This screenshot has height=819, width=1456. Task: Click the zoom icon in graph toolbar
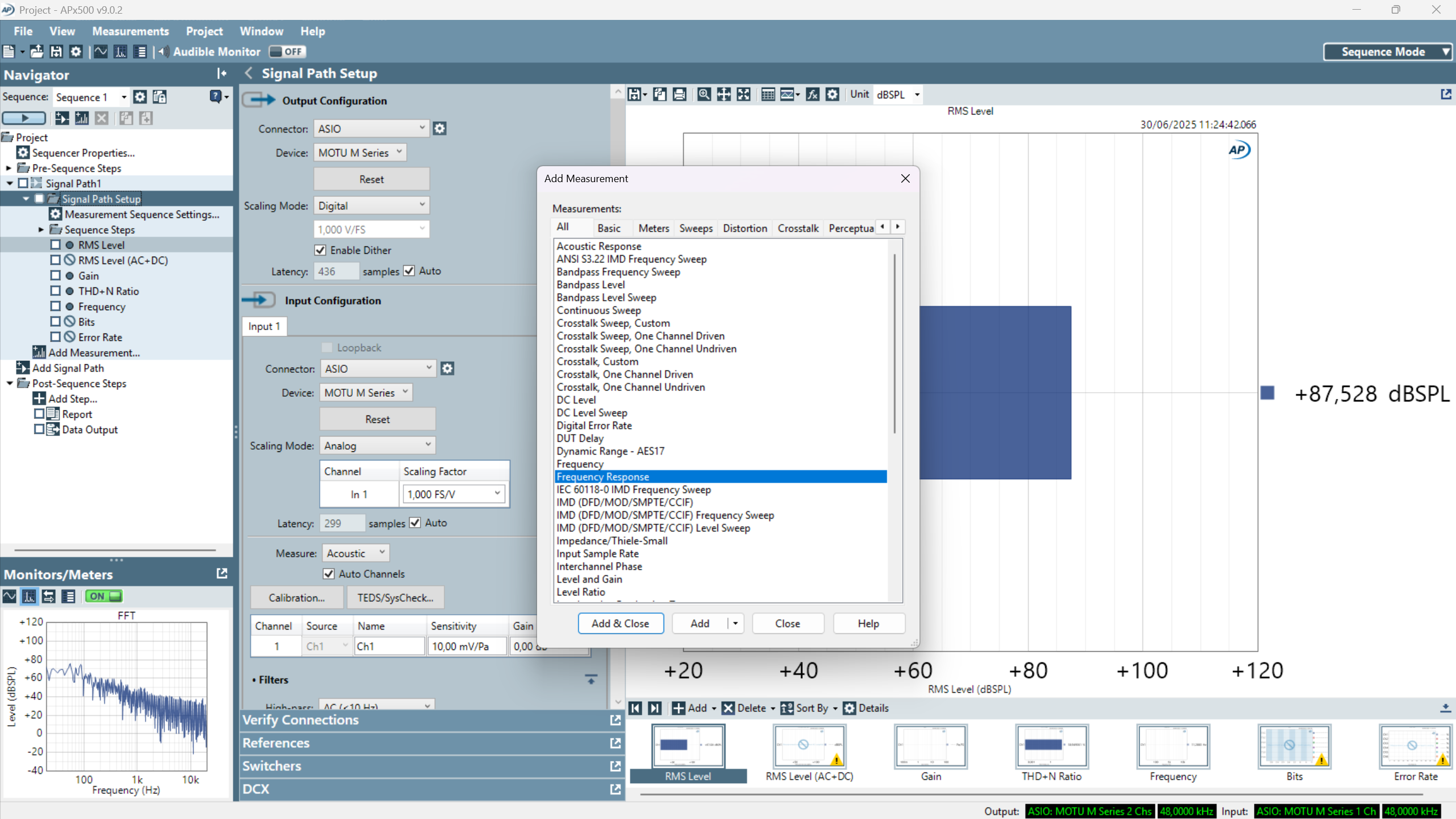(x=704, y=94)
